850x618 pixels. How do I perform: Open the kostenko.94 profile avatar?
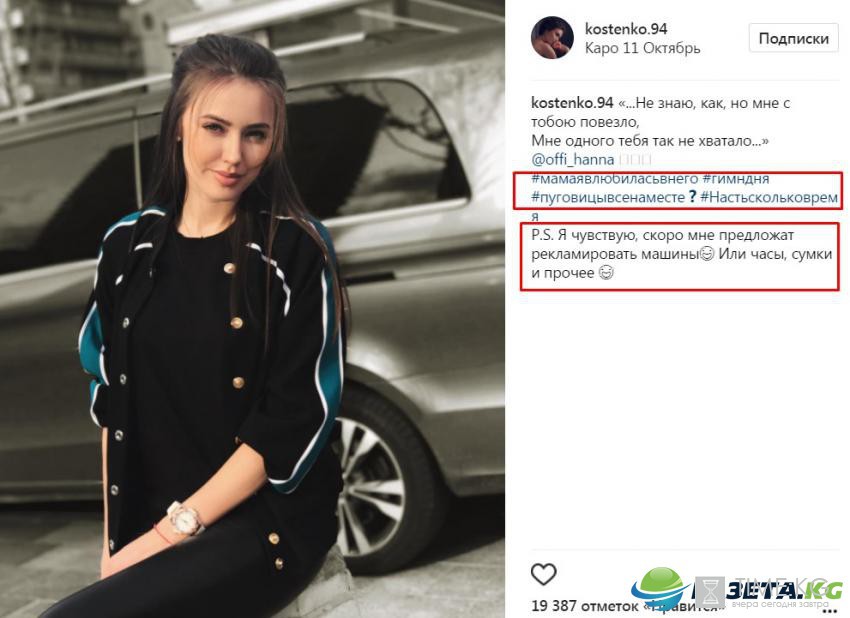point(552,37)
